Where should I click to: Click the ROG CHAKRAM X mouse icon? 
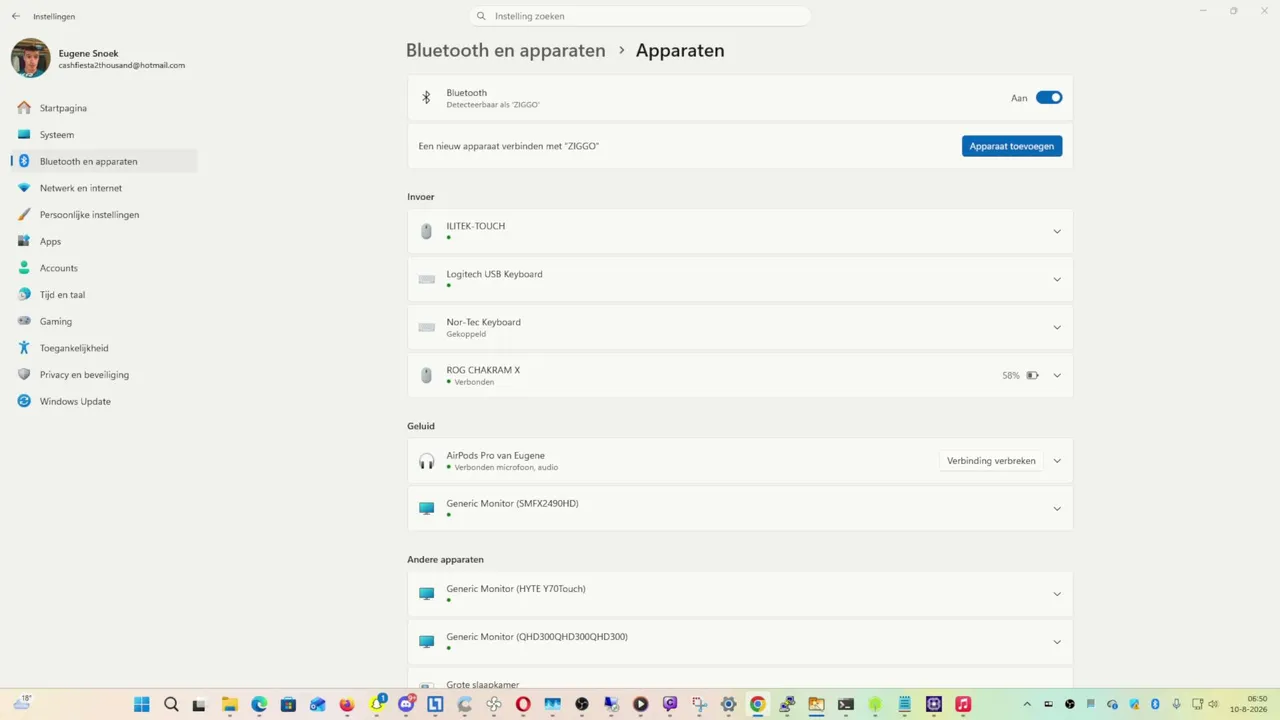(x=426, y=375)
